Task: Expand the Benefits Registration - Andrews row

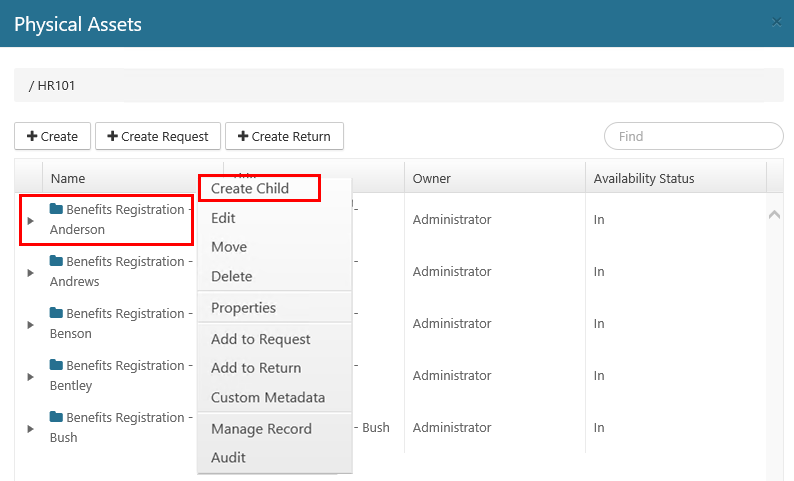Action: [x=30, y=272]
